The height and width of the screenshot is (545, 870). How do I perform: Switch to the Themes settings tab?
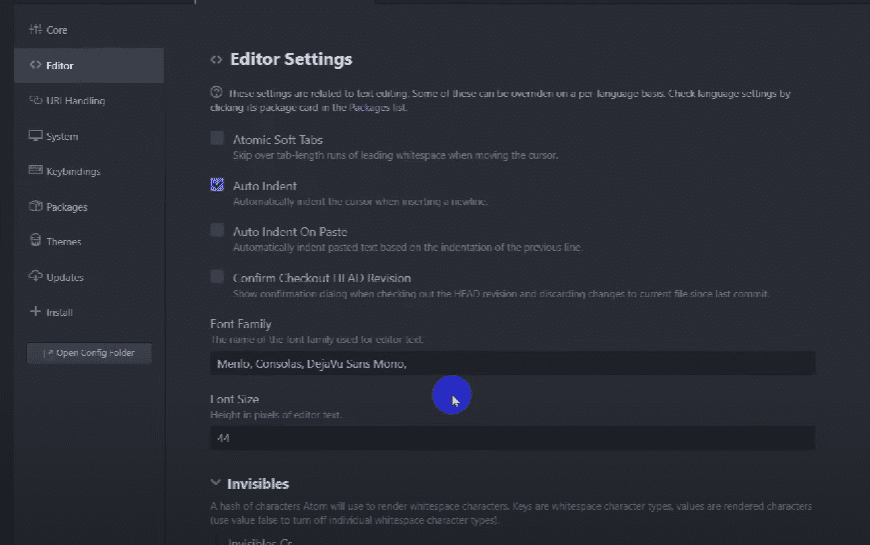coord(64,242)
